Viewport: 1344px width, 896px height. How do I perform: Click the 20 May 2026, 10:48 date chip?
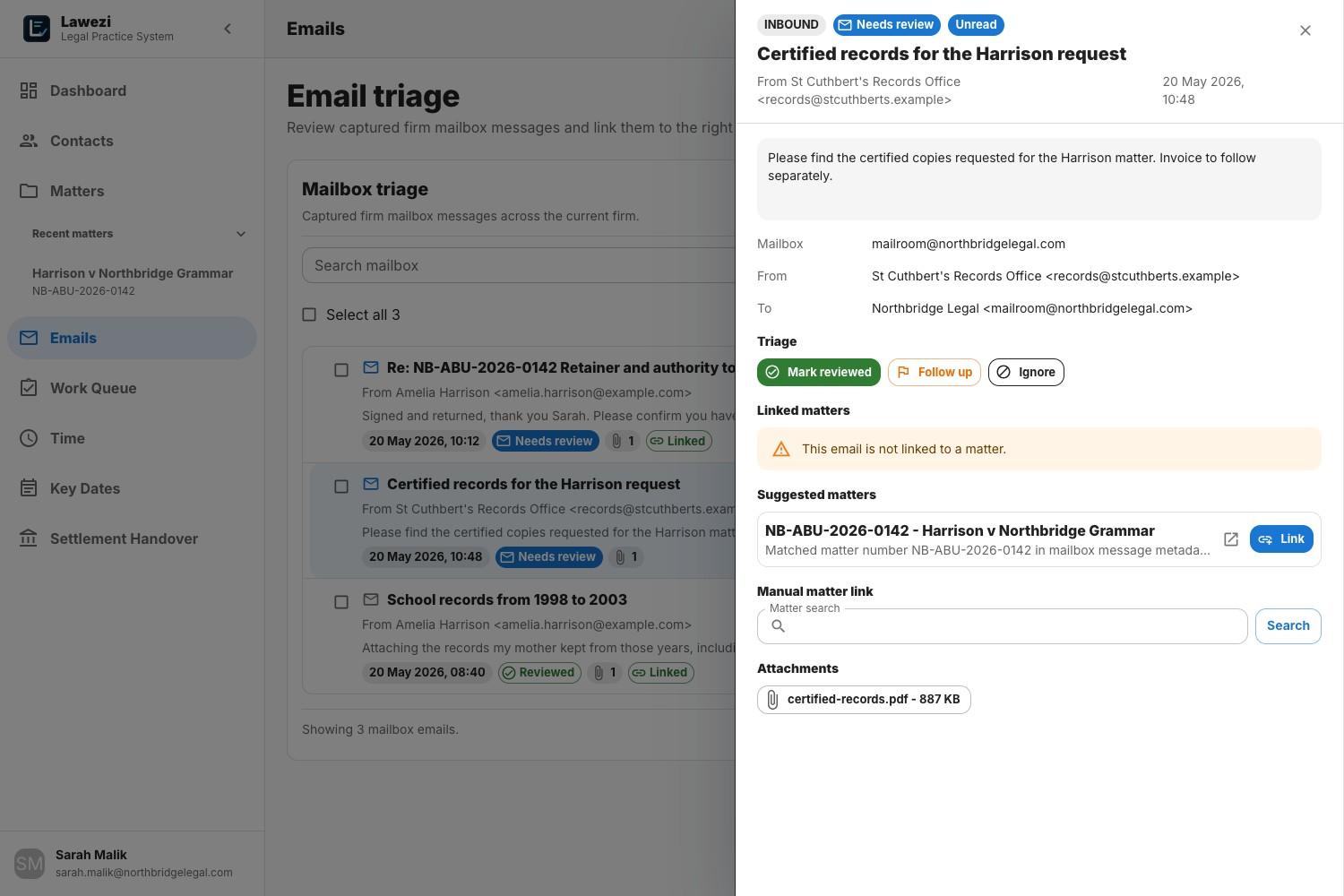point(426,557)
